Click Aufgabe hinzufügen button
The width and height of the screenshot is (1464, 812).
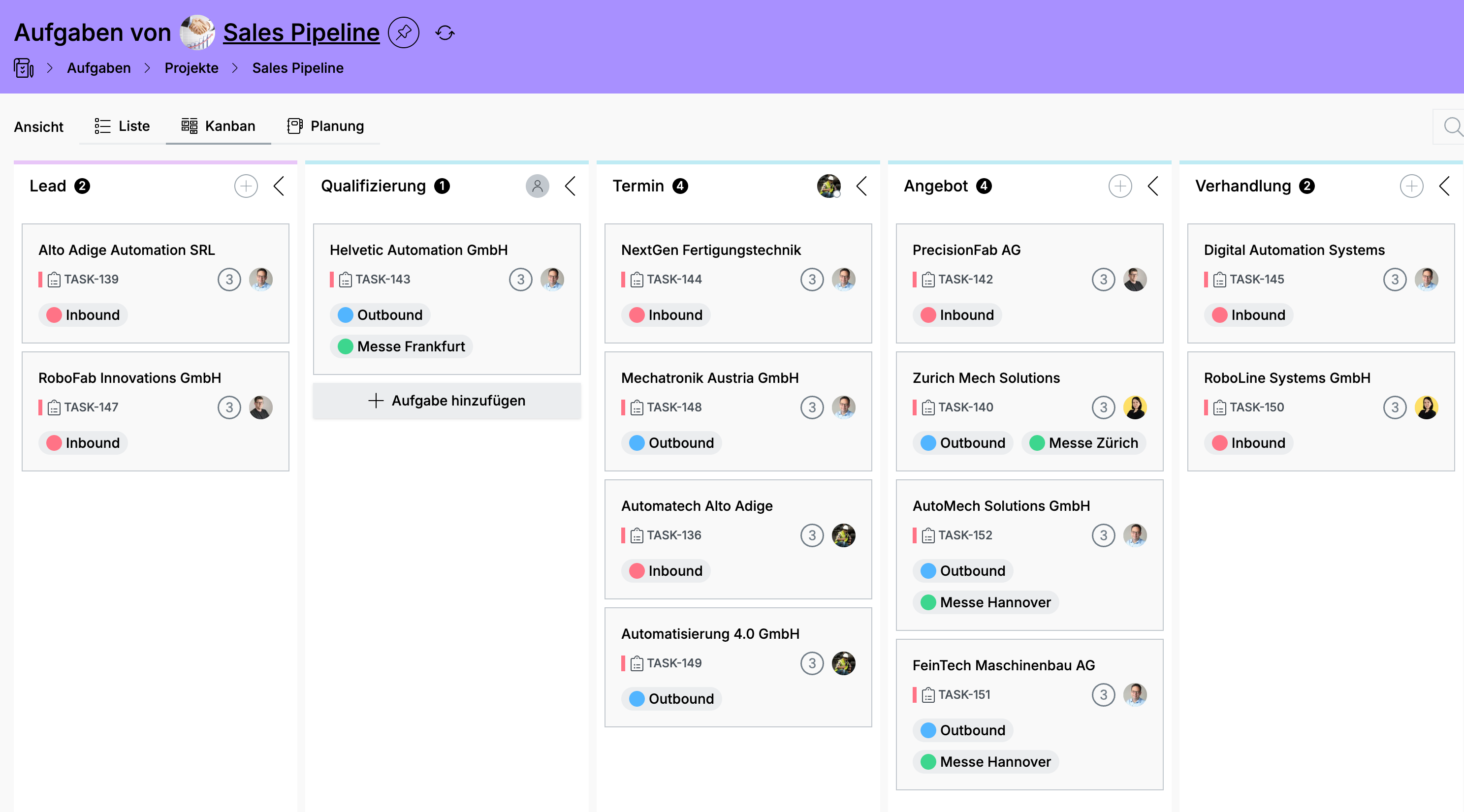coord(446,401)
